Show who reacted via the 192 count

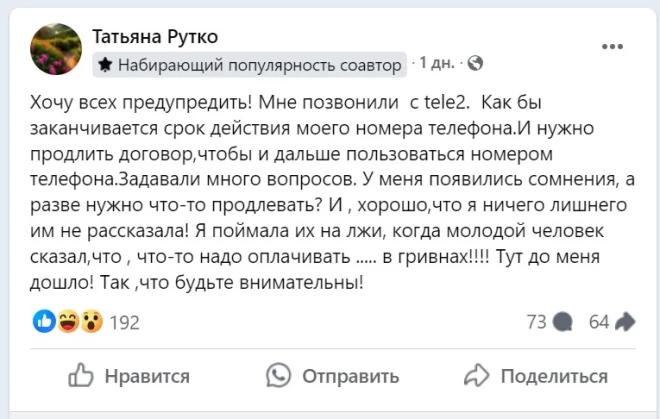click(124, 322)
